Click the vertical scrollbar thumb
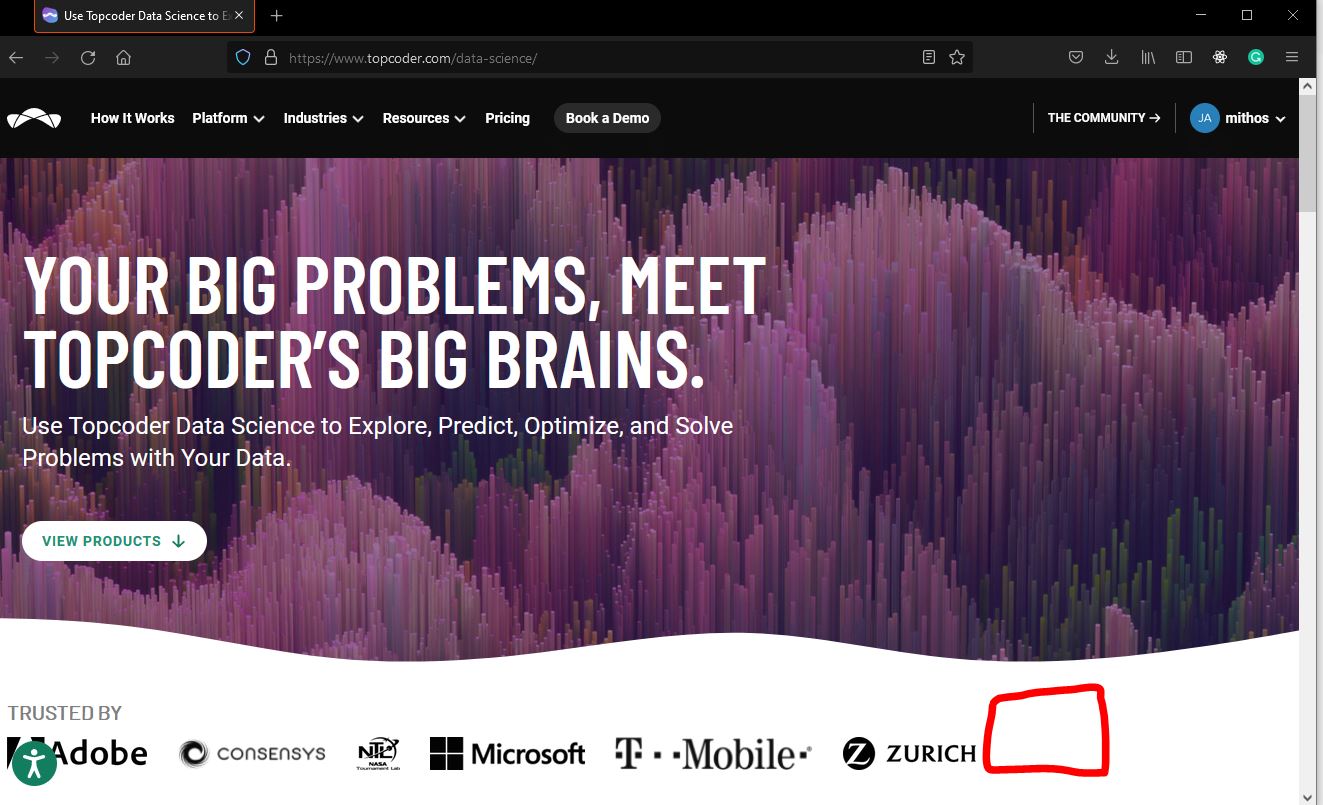This screenshot has width=1323, height=805. point(1307,153)
